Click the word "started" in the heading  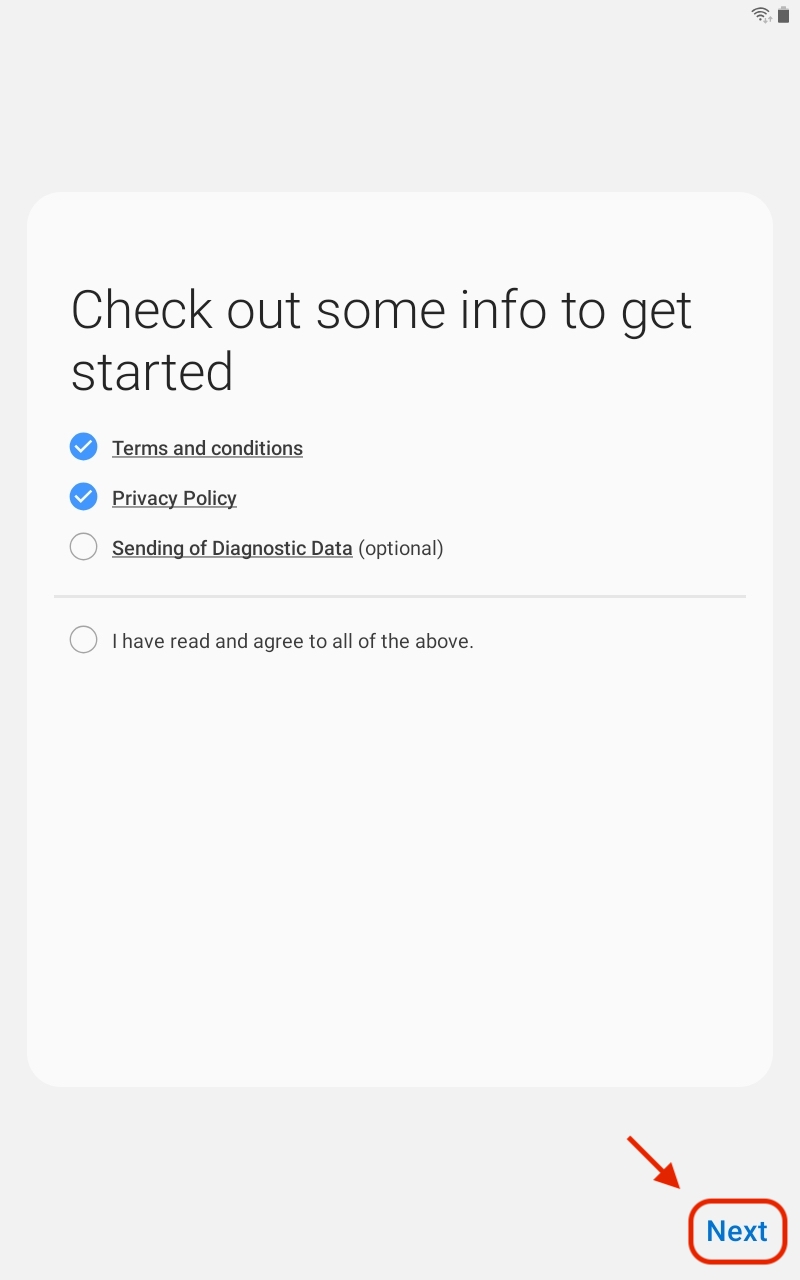pos(152,372)
